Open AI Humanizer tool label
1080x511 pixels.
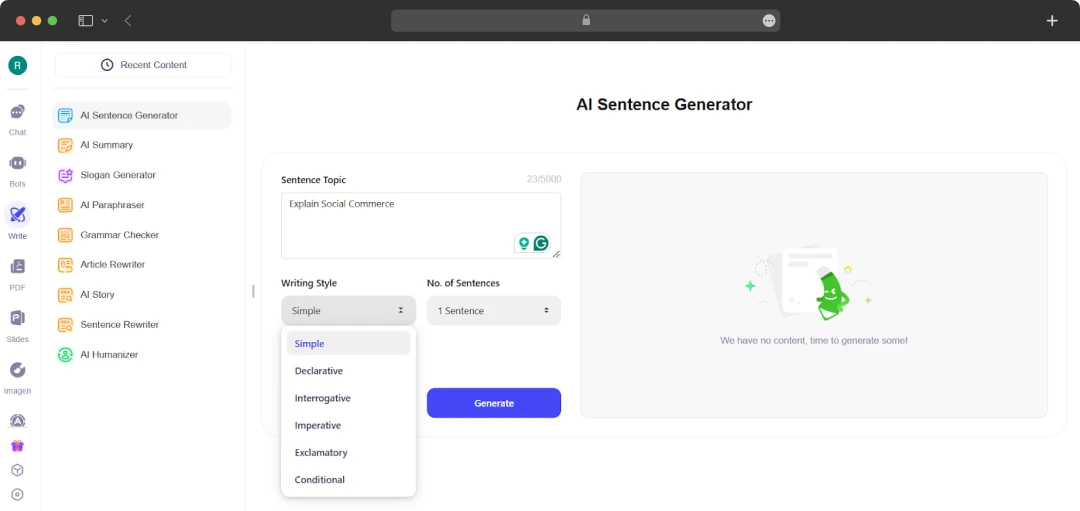click(110, 355)
